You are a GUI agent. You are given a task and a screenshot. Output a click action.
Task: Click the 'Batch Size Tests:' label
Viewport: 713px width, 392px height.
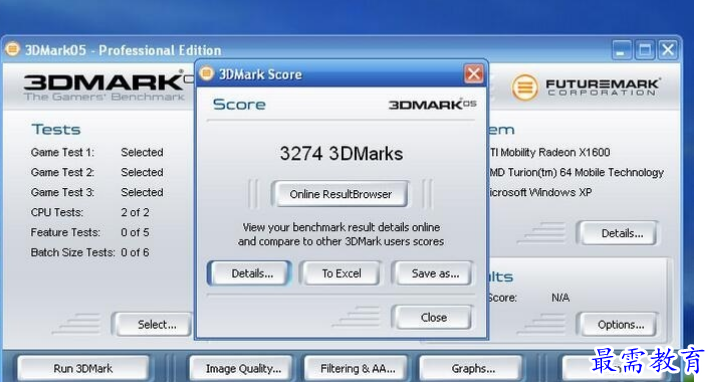[x=72, y=252]
